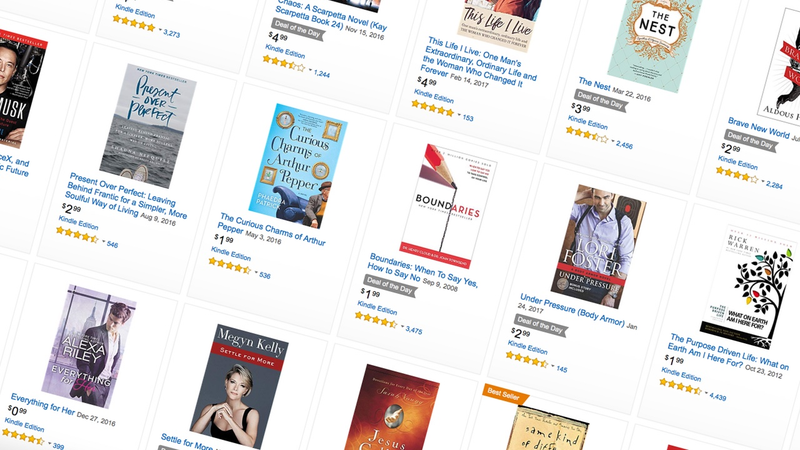Click Deal of the Day badge under Boundaries
This screenshot has height=450, width=800.
[390, 286]
